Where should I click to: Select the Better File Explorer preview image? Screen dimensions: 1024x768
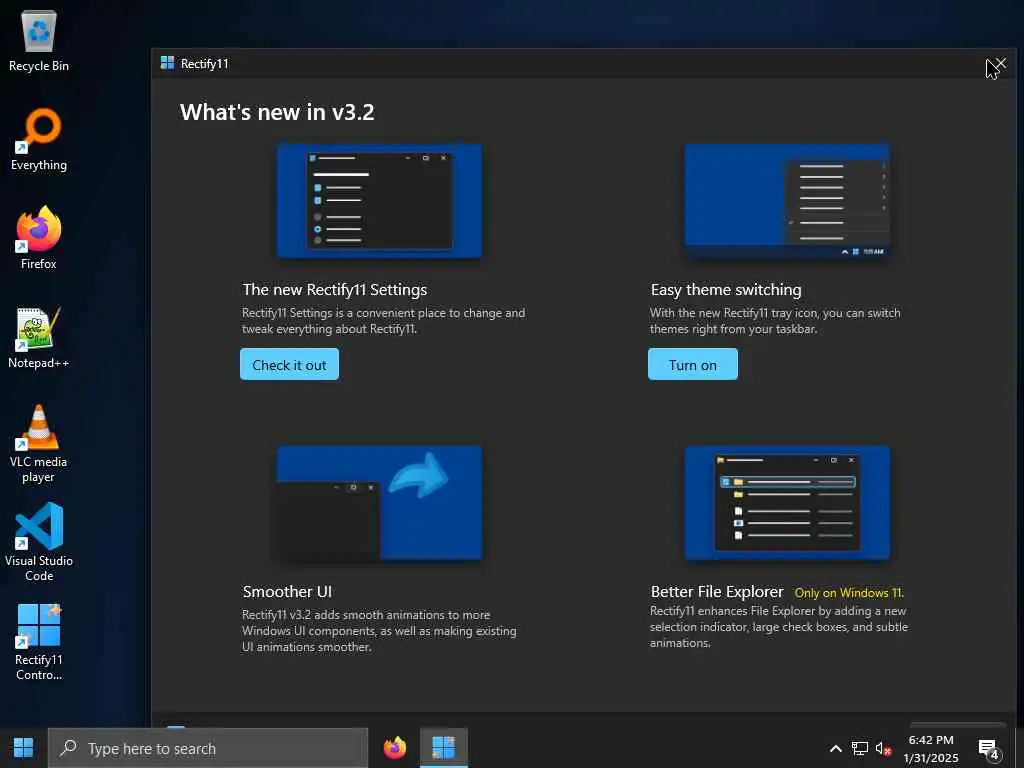(x=787, y=503)
